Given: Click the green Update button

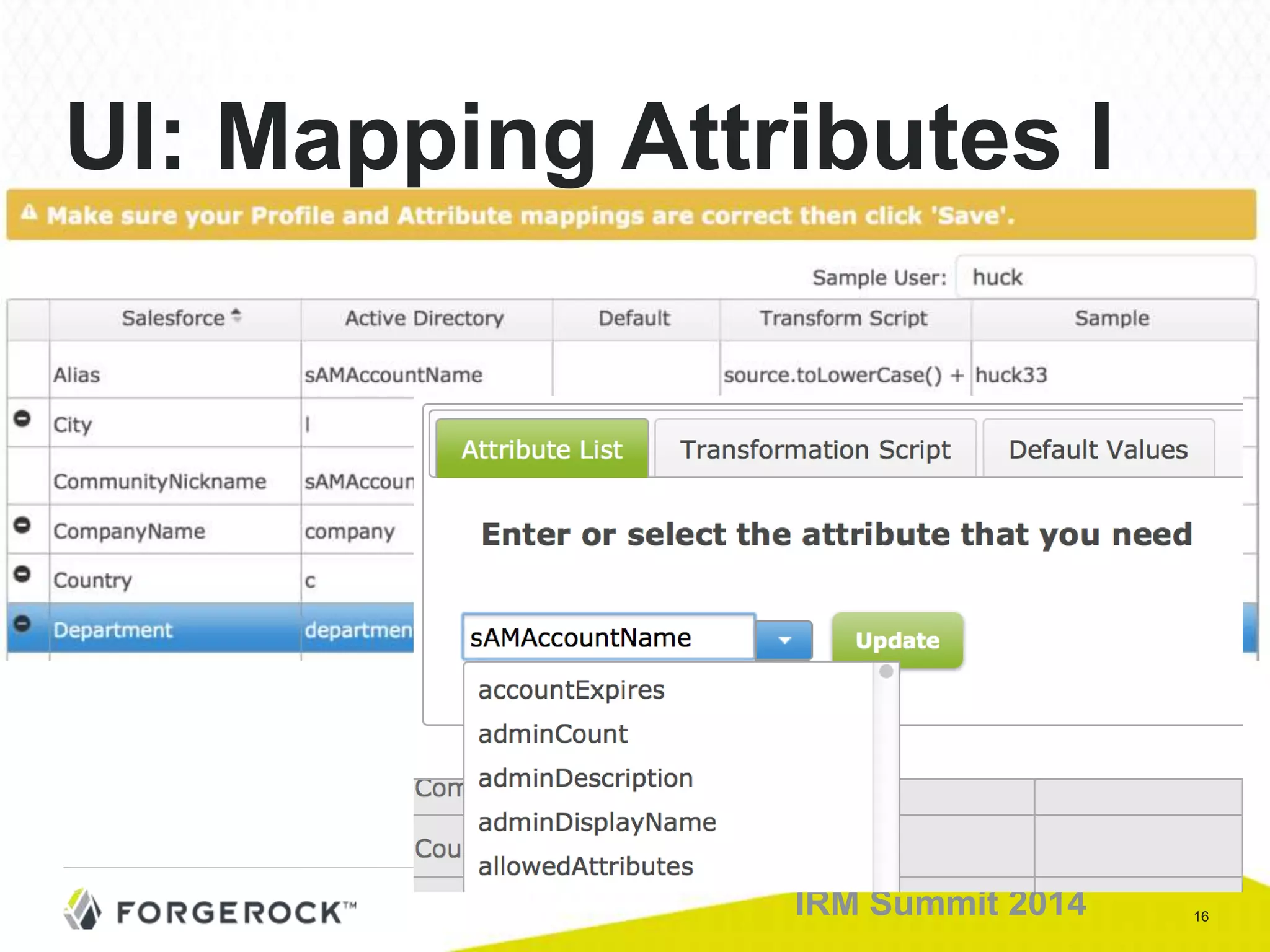Looking at the screenshot, I should [x=897, y=640].
